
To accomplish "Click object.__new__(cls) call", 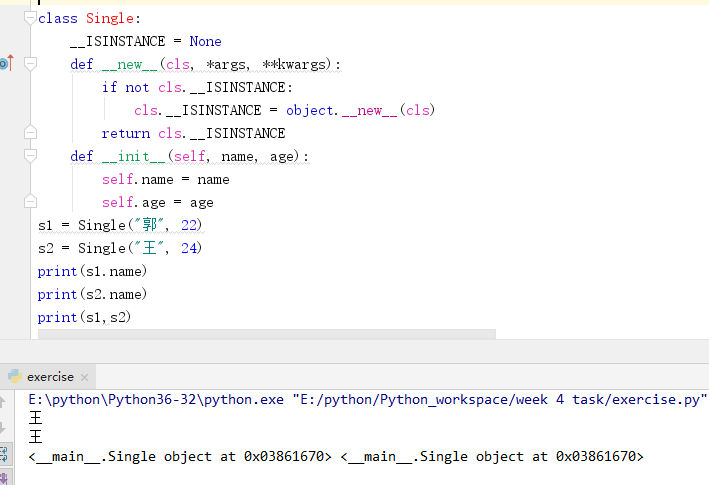I will click(360, 110).
